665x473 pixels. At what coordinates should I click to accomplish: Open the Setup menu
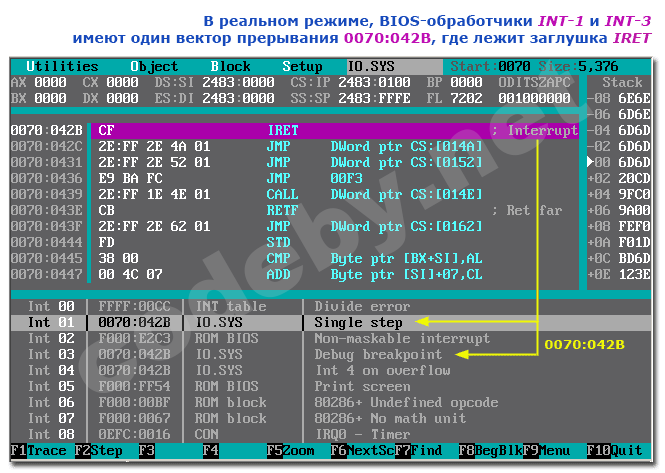[302, 67]
